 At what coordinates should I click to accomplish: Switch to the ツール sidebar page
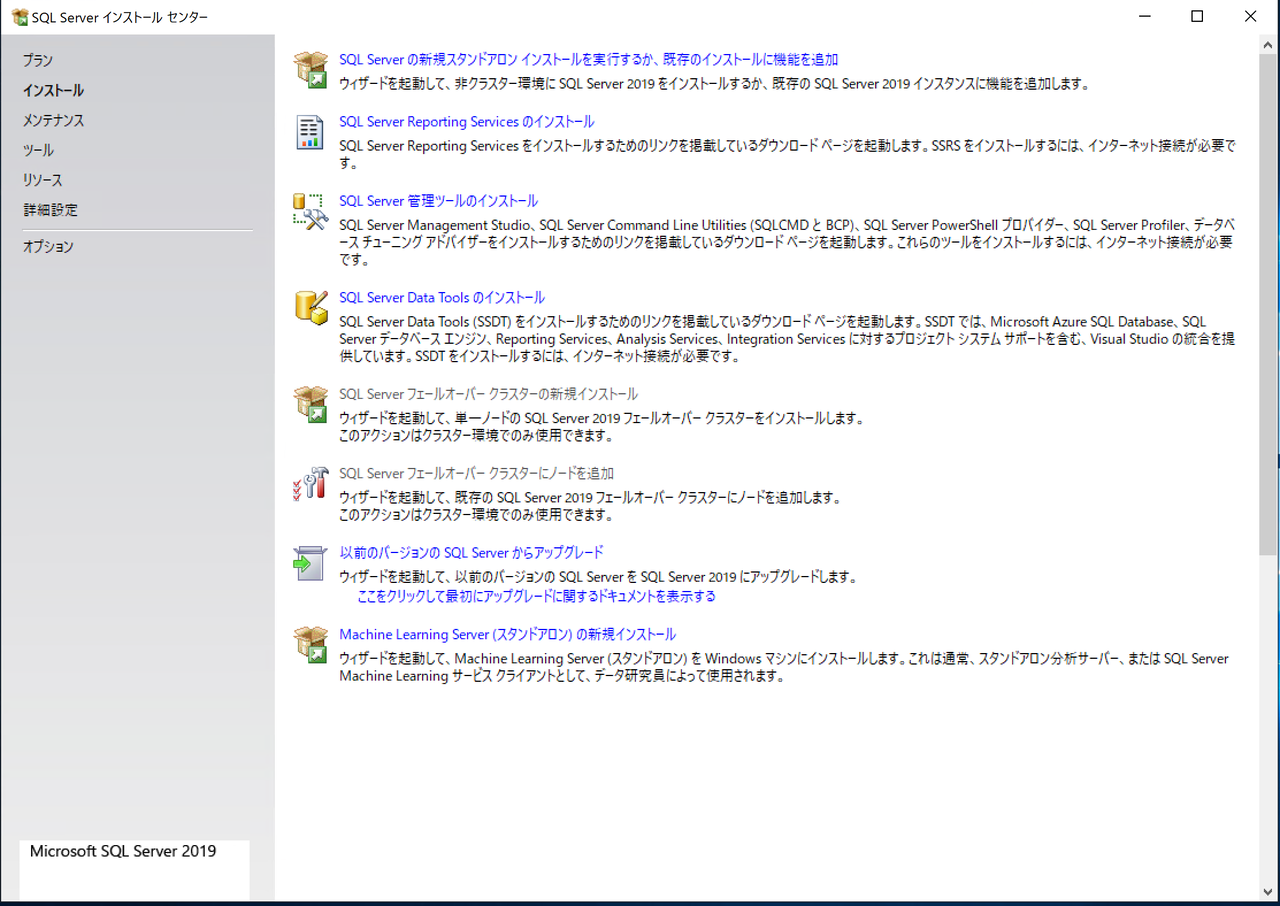[38, 151]
